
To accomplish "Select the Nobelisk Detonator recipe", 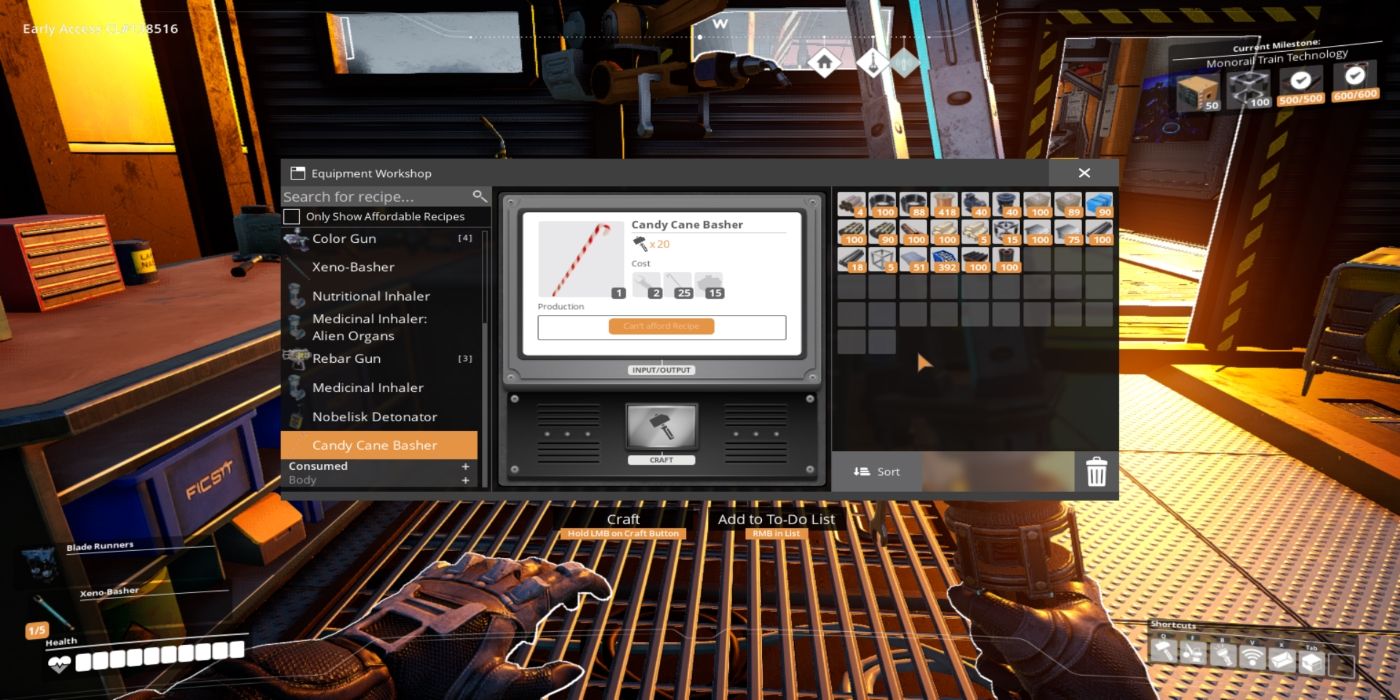I will 374,417.
